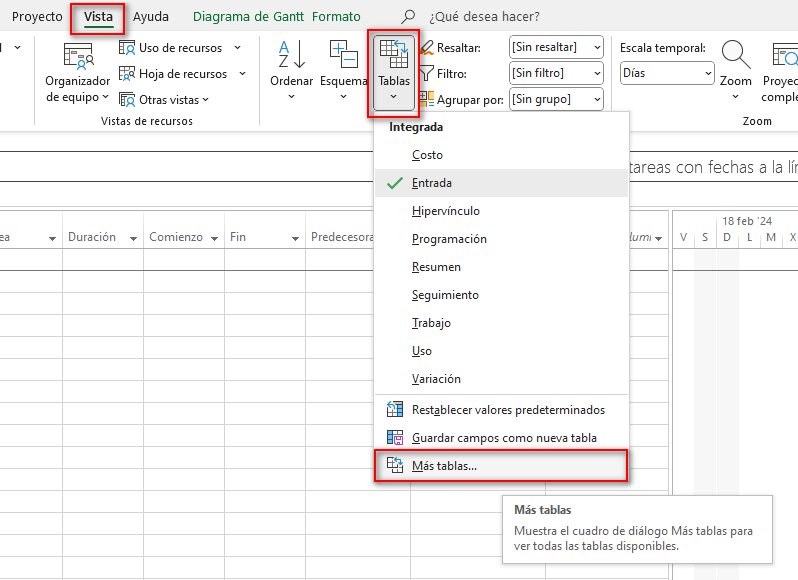This screenshot has height=580, width=798.
Task: Open the Escala temporal Días dropdown
Action: (667, 73)
